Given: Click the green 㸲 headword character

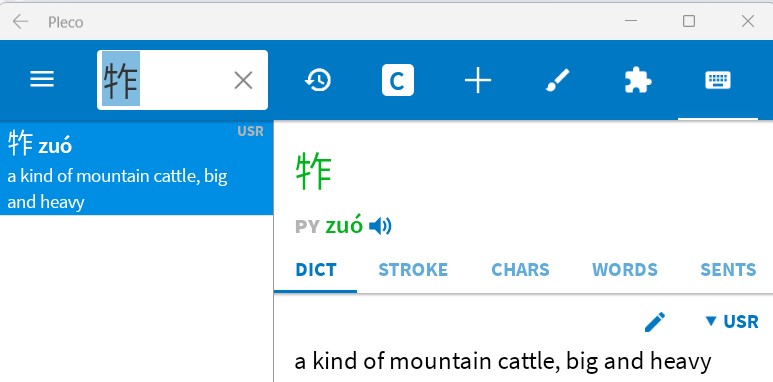Looking at the screenshot, I should tap(314, 171).
